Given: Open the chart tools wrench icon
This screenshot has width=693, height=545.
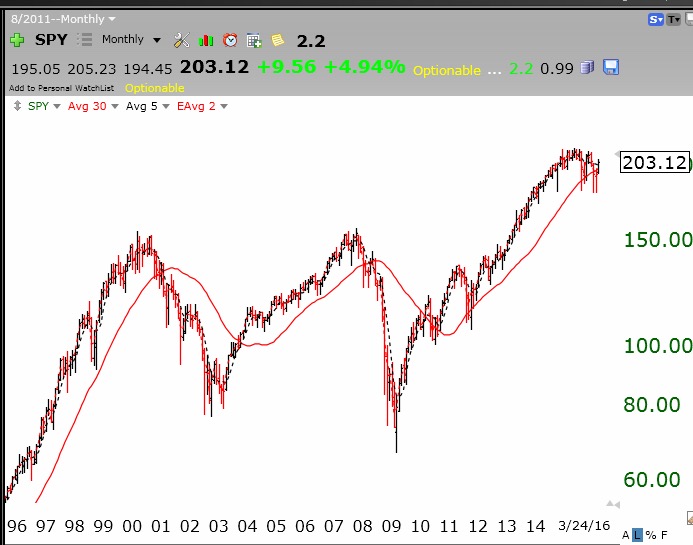Looking at the screenshot, I should [x=181, y=40].
